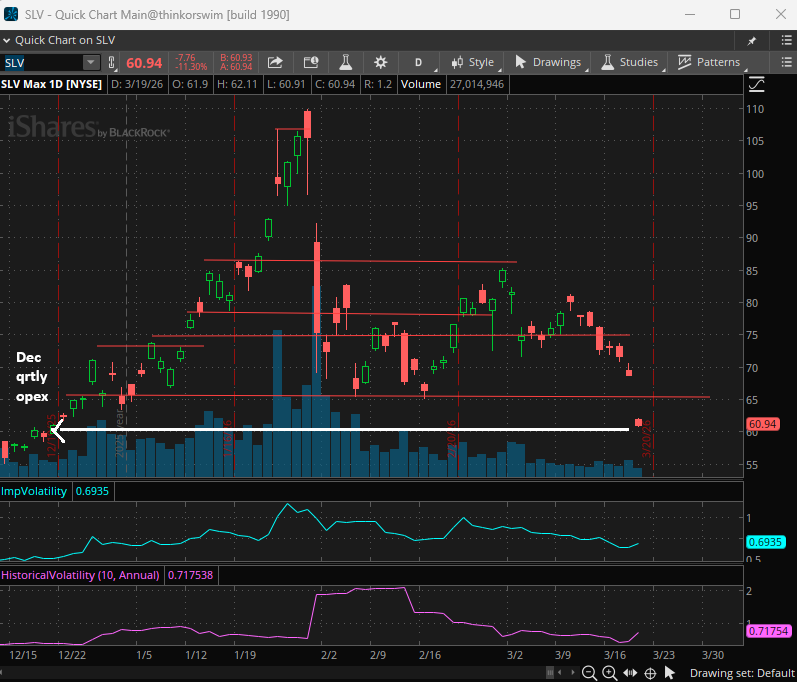Click the 110 price axis label

tap(755, 109)
